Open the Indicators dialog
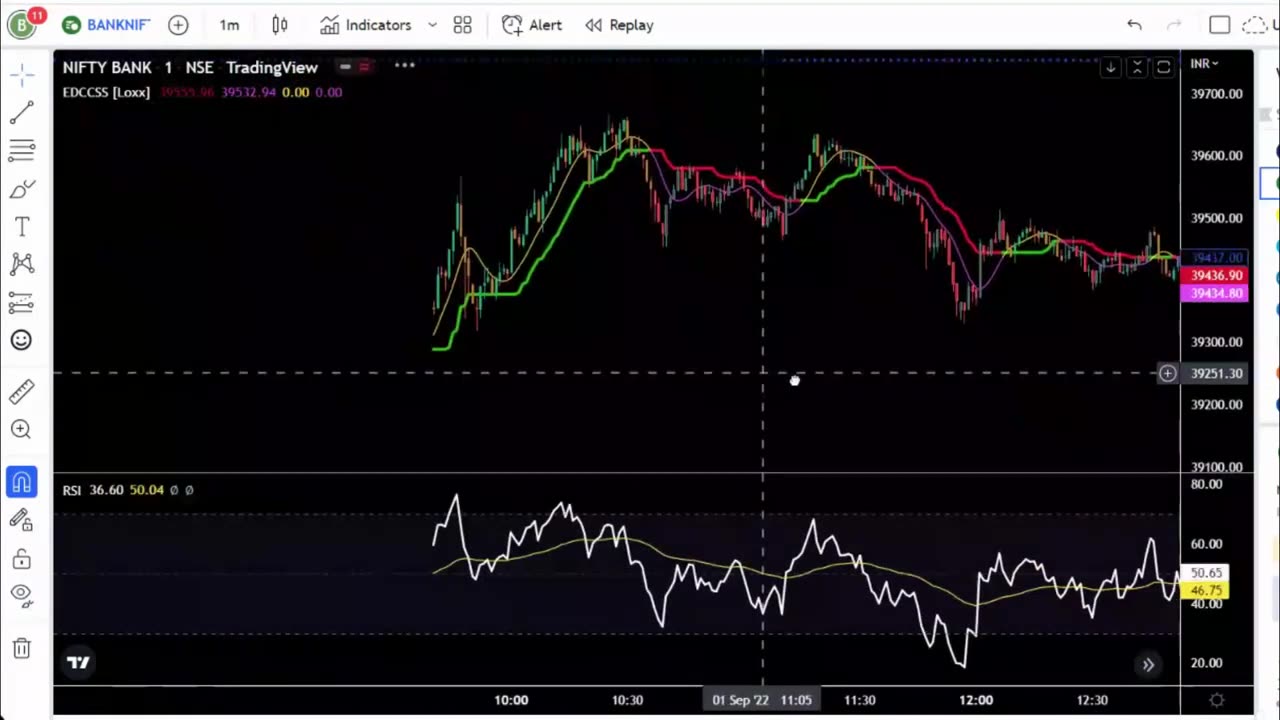The height and width of the screenshot is (720, 1280). pyautogui.click(x=365, y=25)
